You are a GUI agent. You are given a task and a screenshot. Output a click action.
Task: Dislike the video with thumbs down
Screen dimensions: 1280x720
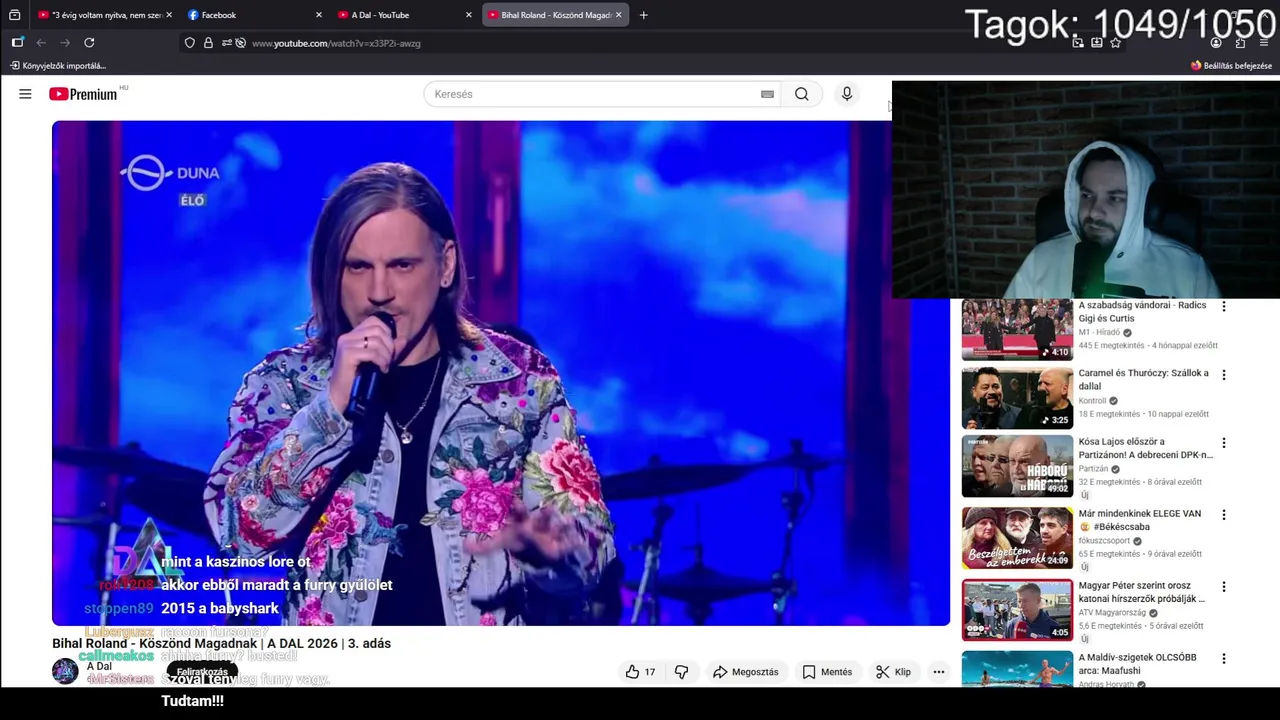[x=682, y=672]
